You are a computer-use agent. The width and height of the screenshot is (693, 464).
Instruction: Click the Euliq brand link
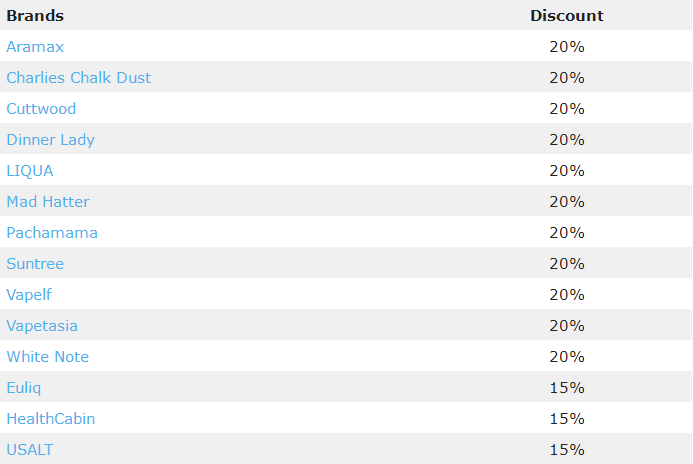[23, 388]
